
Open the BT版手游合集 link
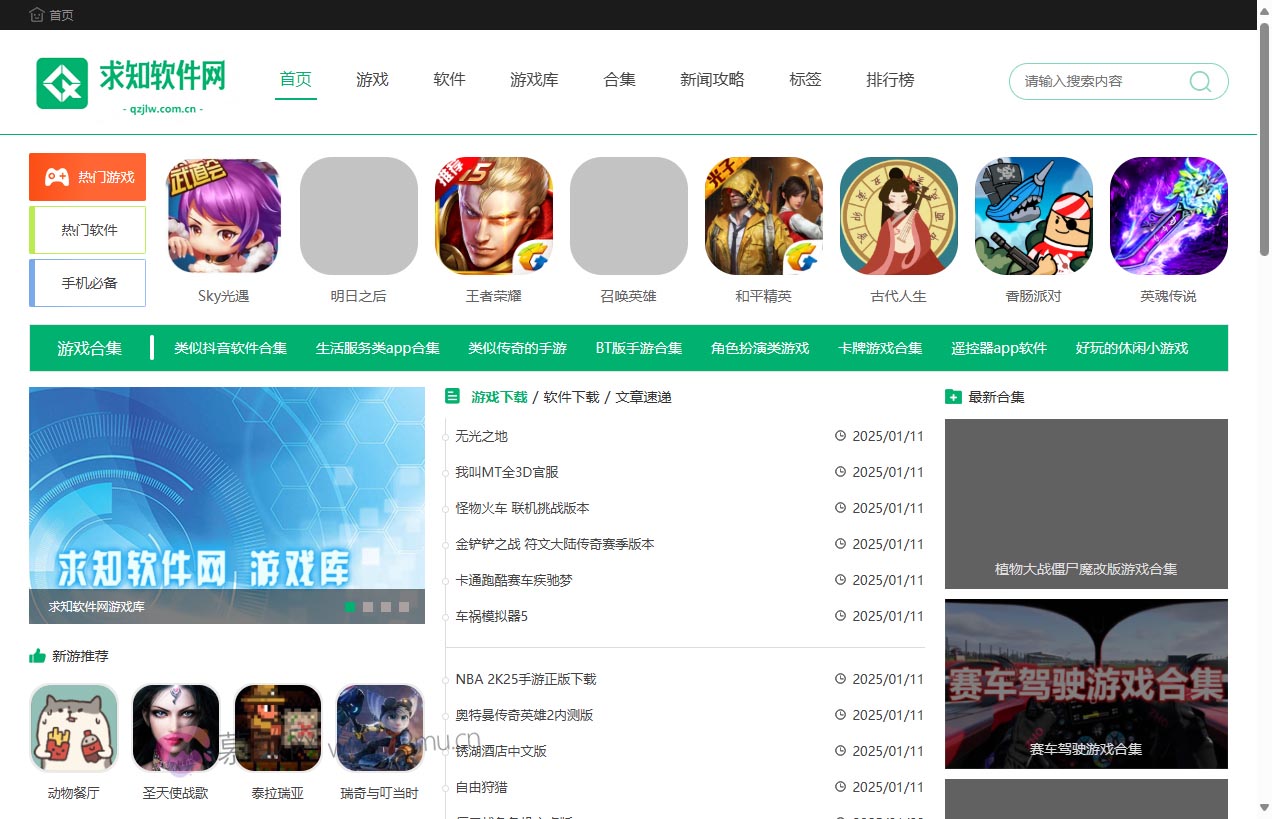(638, 348)
